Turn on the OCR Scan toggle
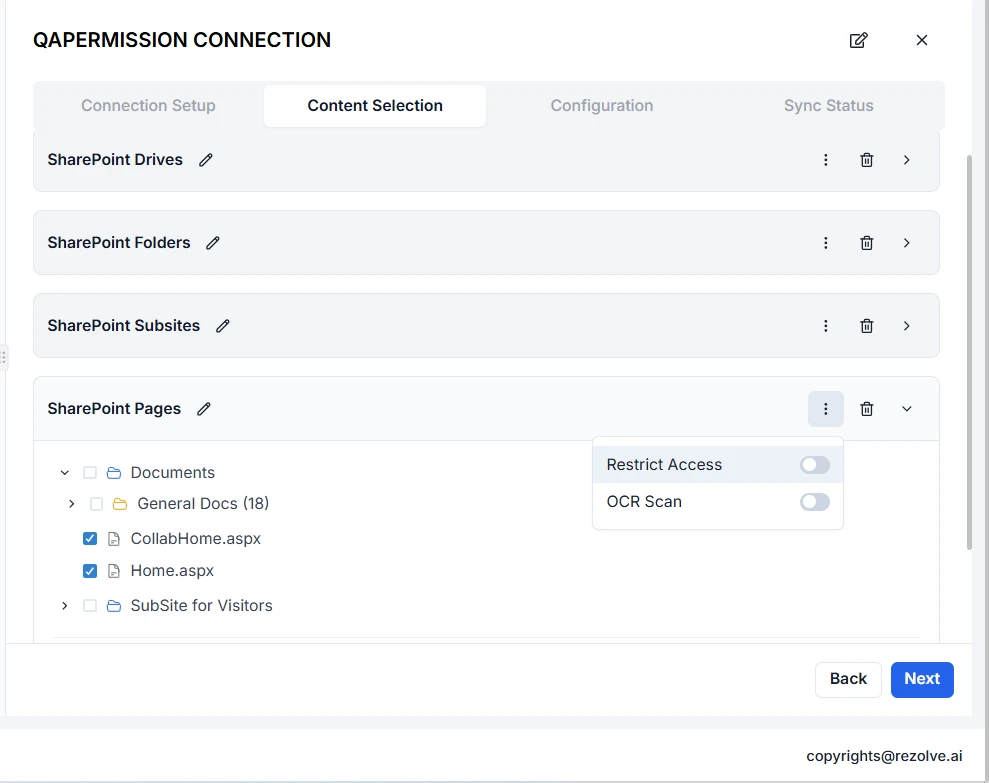The height and width of the screenshot is (783, 989). pyautogui.click(x=814, y=502)
